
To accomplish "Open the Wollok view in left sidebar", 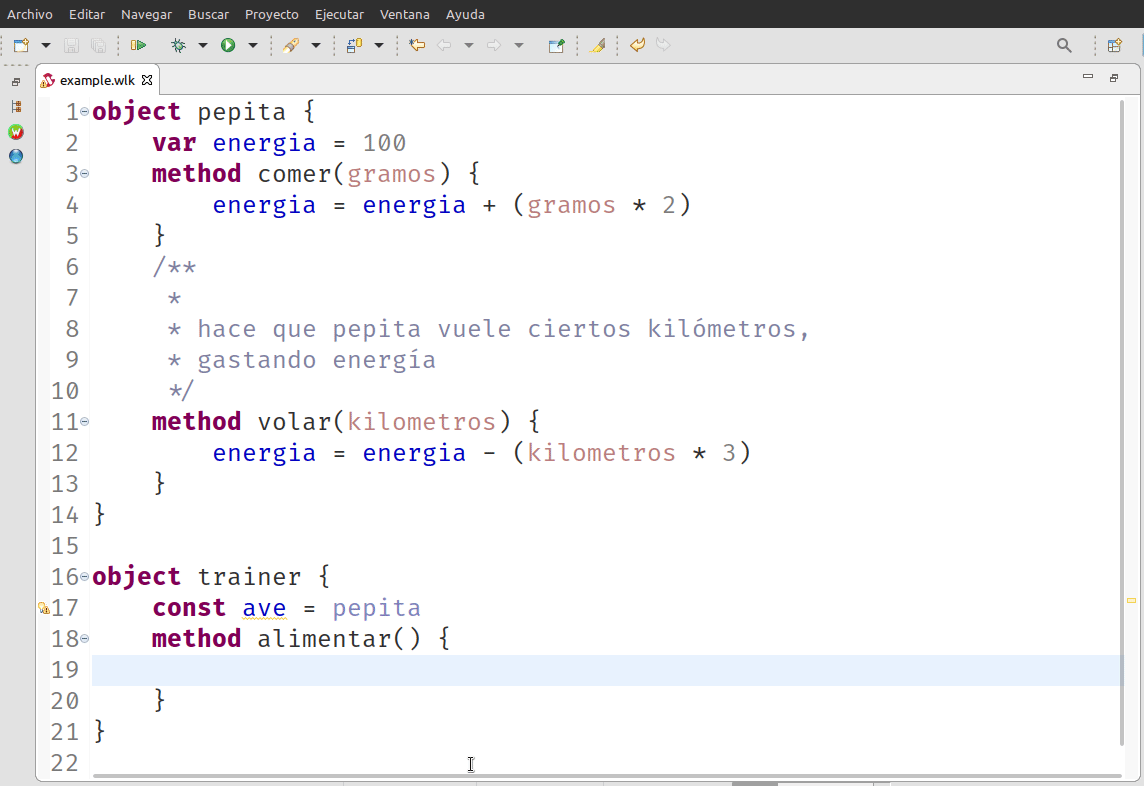I will pyautogui.click(x=16, y=132).
